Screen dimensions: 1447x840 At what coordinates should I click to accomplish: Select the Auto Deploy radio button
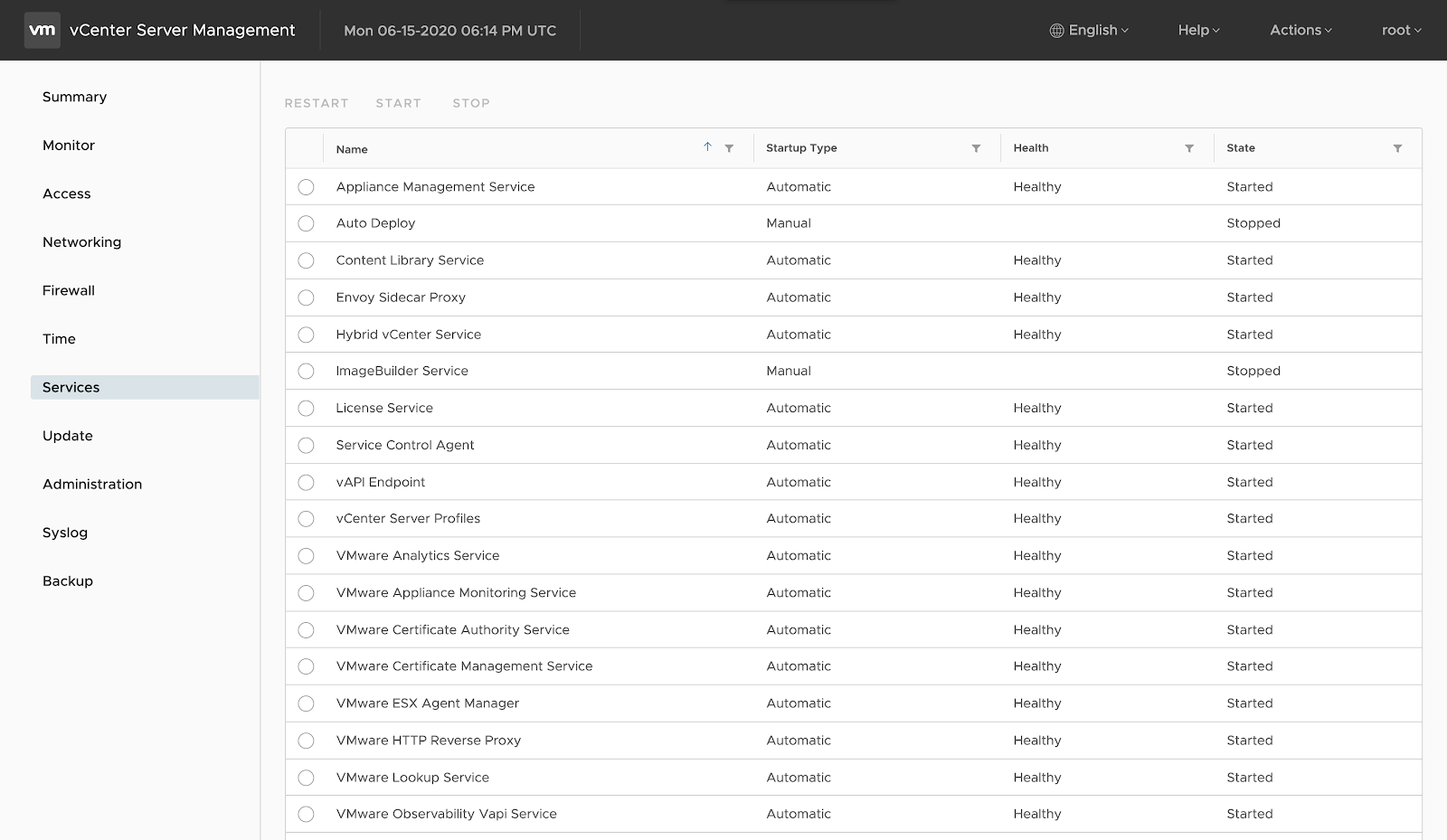(306, 223)
